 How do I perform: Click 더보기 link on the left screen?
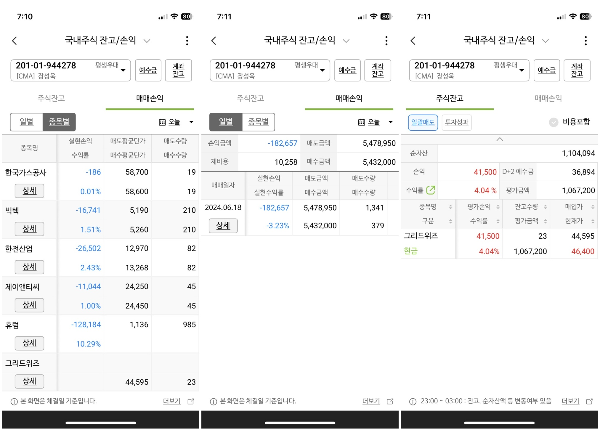point(172,401)
